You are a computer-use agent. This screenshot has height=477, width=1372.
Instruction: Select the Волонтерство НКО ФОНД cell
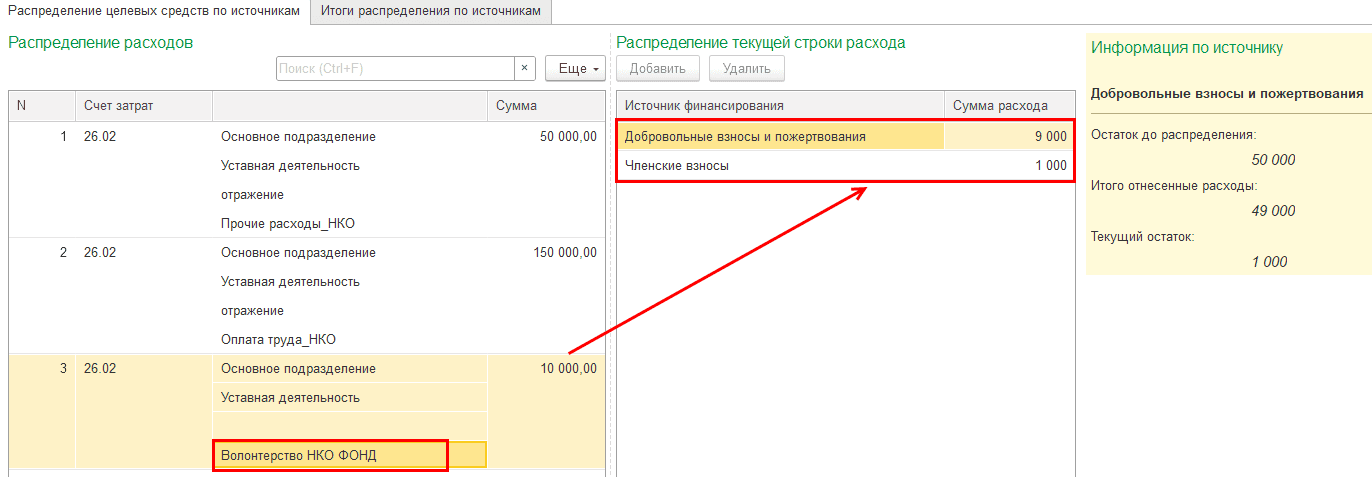pyautogui.click(x=330, y=455)
